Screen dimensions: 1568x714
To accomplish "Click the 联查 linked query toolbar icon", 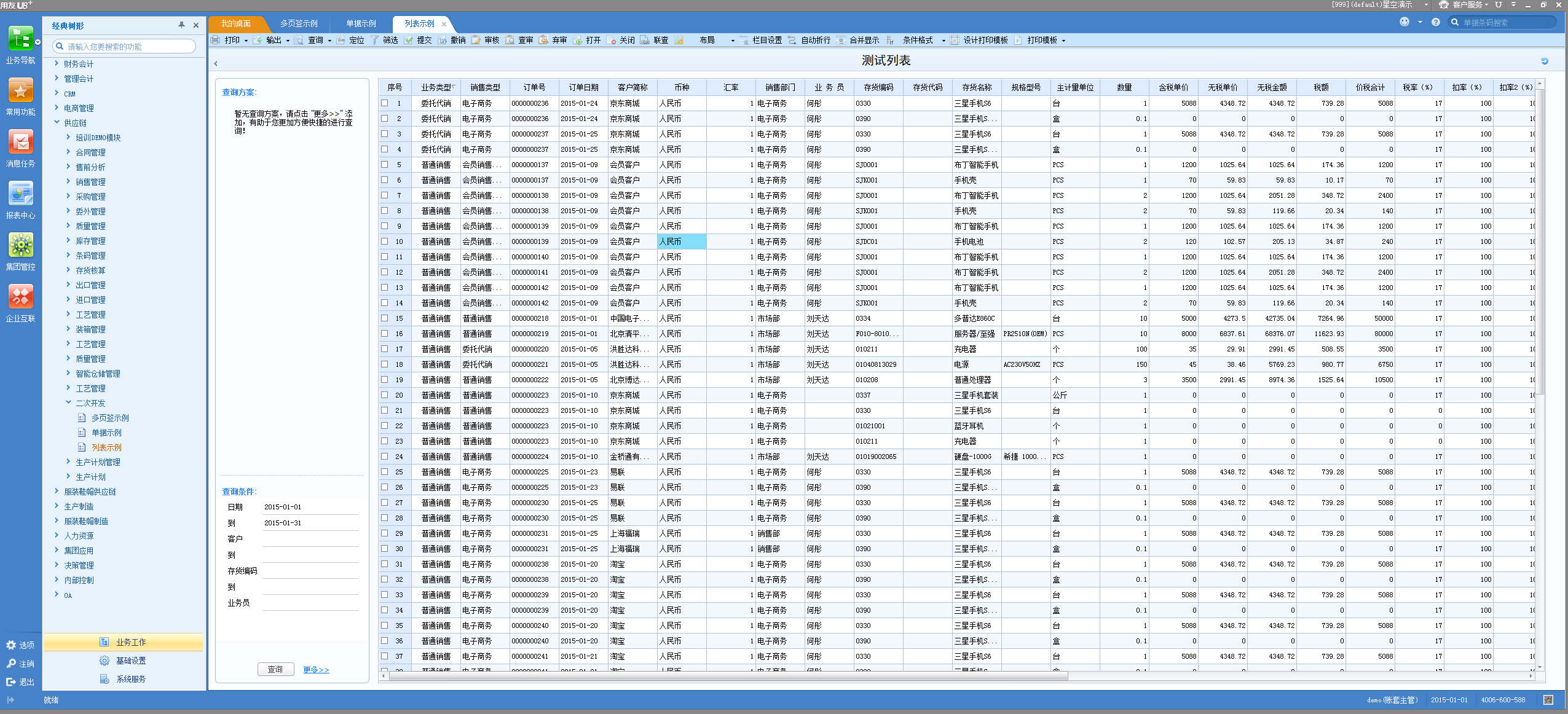I will pos(645,40).
